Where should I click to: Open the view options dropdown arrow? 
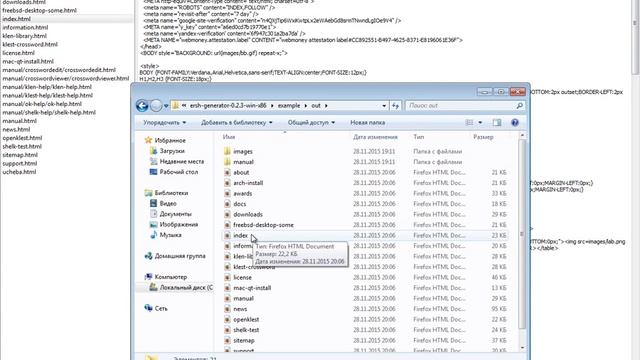coord(480,122)
